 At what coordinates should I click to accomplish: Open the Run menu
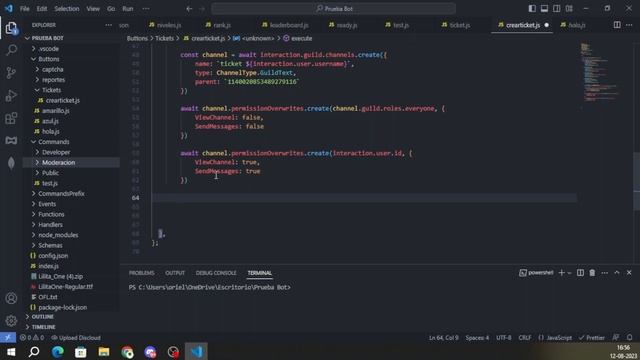tap(128, 9)
